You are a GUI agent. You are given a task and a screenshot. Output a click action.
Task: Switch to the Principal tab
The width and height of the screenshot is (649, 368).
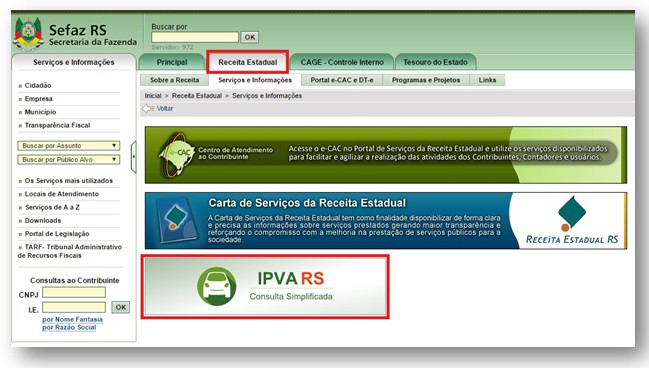tap(172, 62)
